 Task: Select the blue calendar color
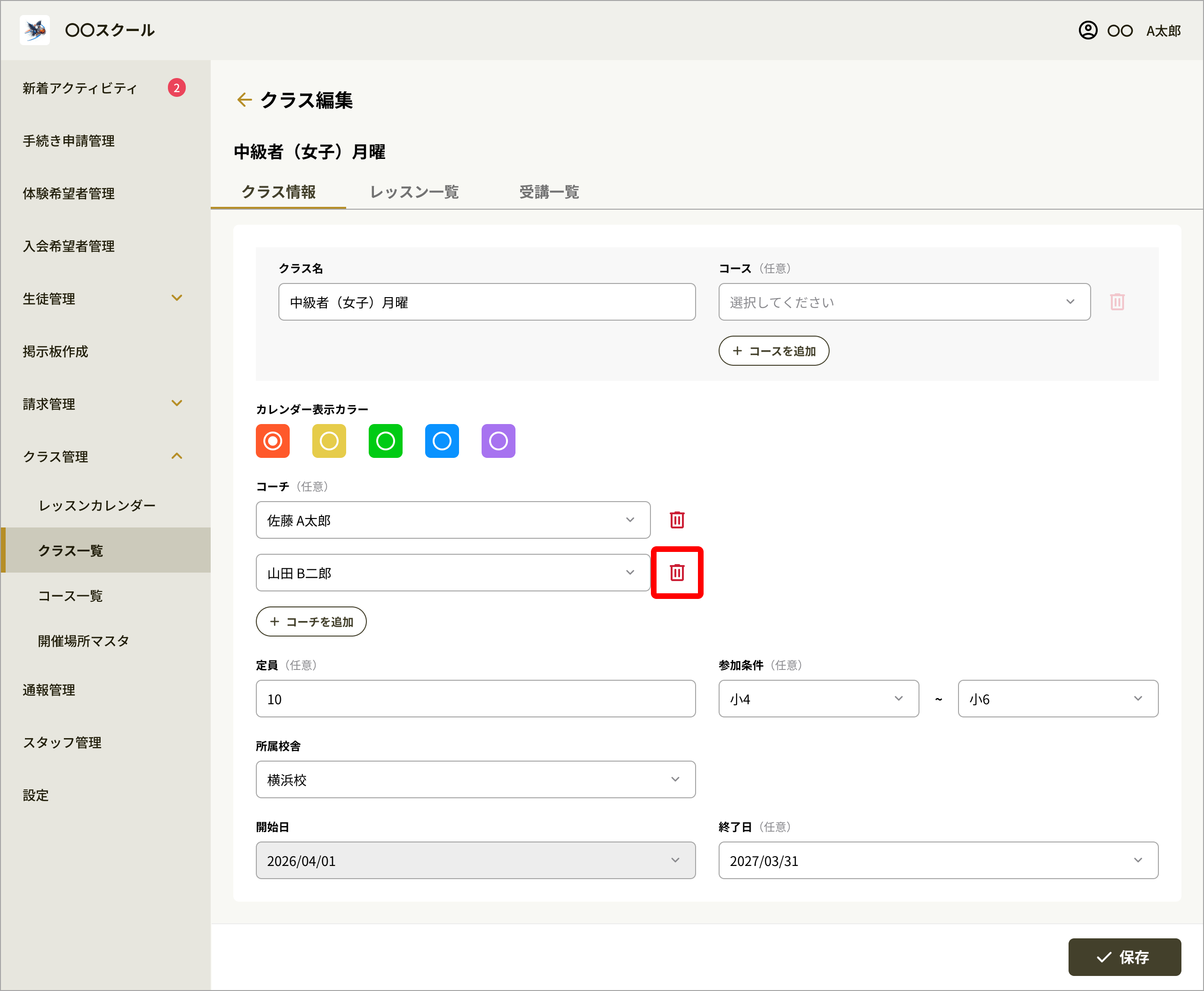tap(442, 441)
